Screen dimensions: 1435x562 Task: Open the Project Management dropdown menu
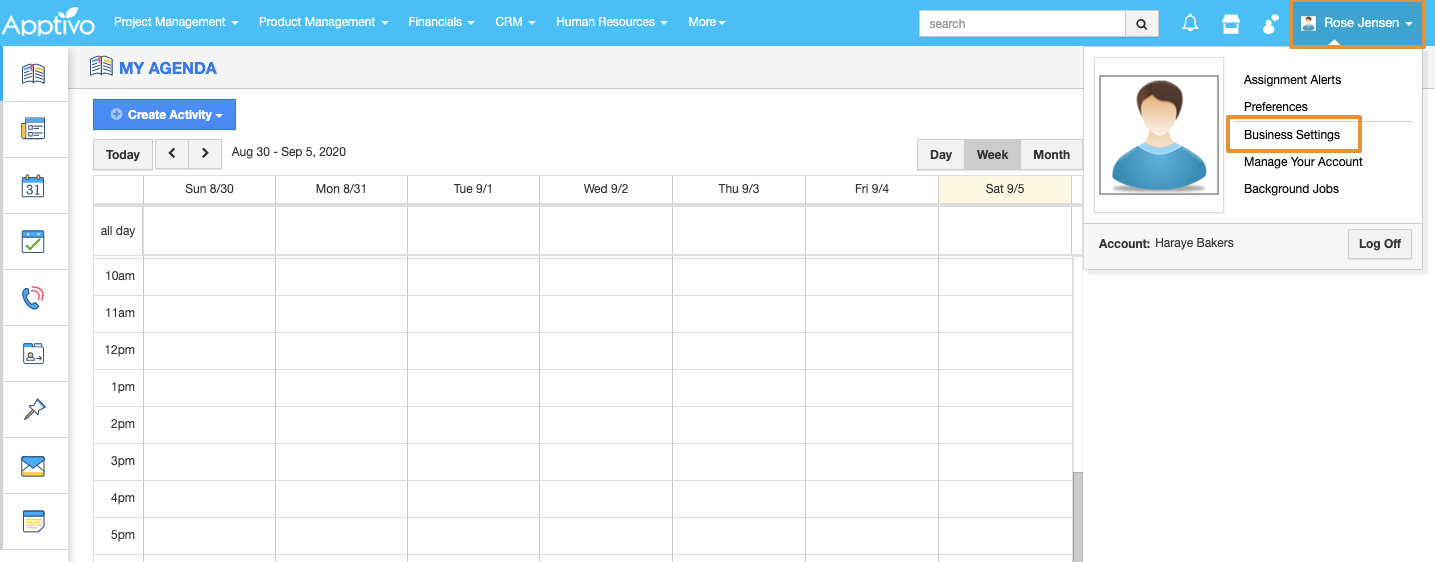click(x=176, y=22)
